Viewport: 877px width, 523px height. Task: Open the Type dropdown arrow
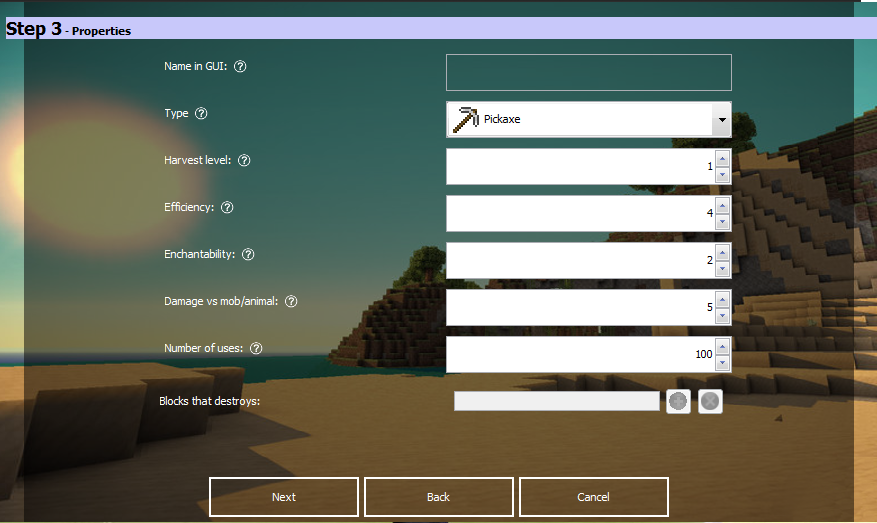tap(722, 120)
